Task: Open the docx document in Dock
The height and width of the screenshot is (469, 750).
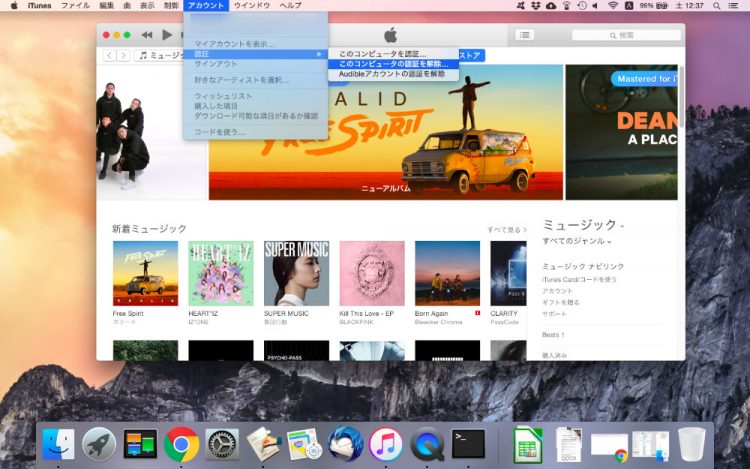Action: coord(569,446)
